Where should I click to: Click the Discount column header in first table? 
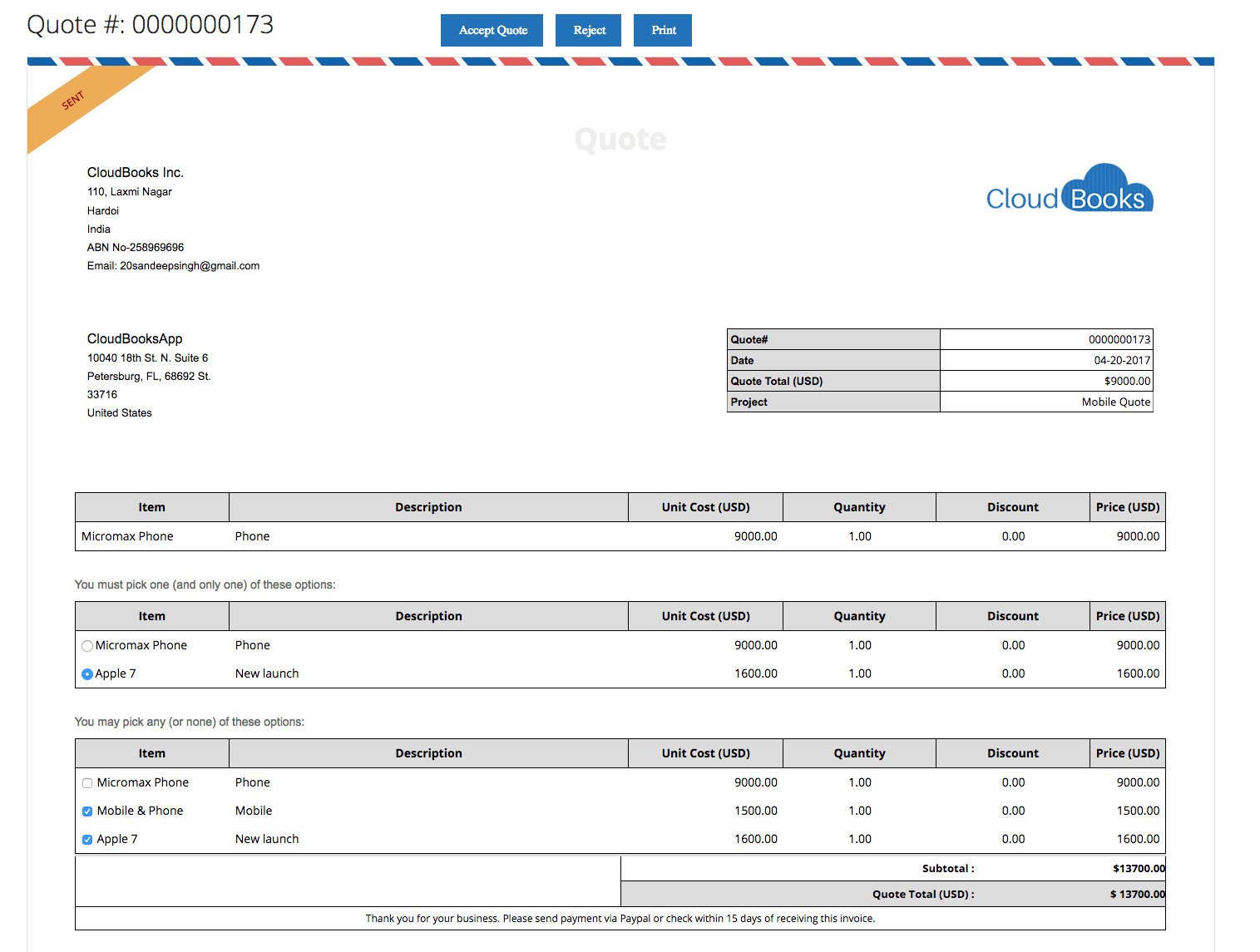point(1012,507)
